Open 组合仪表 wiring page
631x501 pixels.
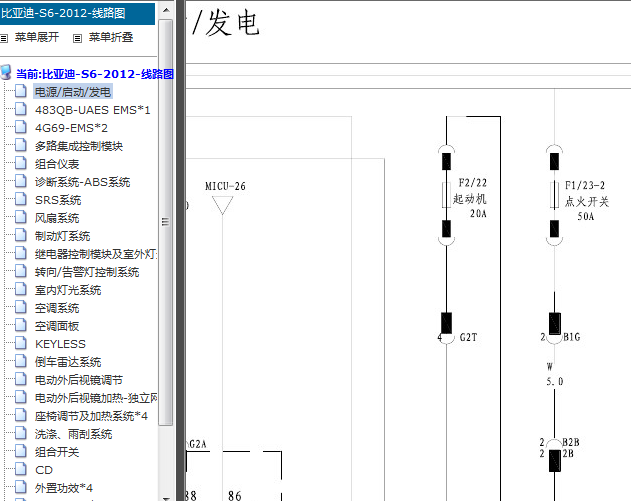tap(57, 164)
